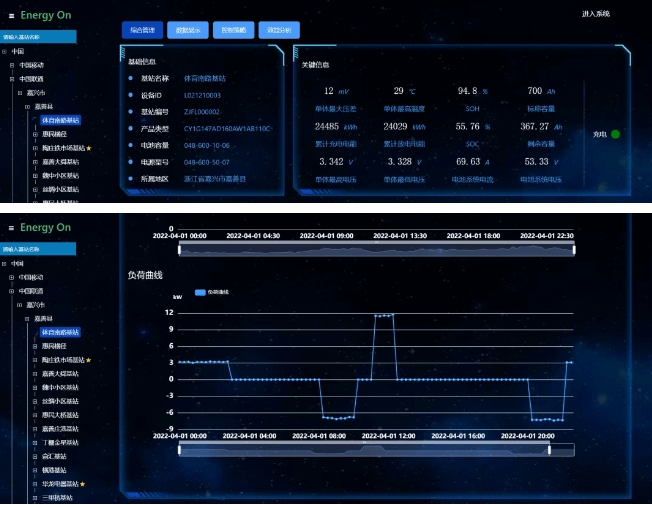
Task: Click the blue 负荷曲线 legend marker
Action: point(199,292)
